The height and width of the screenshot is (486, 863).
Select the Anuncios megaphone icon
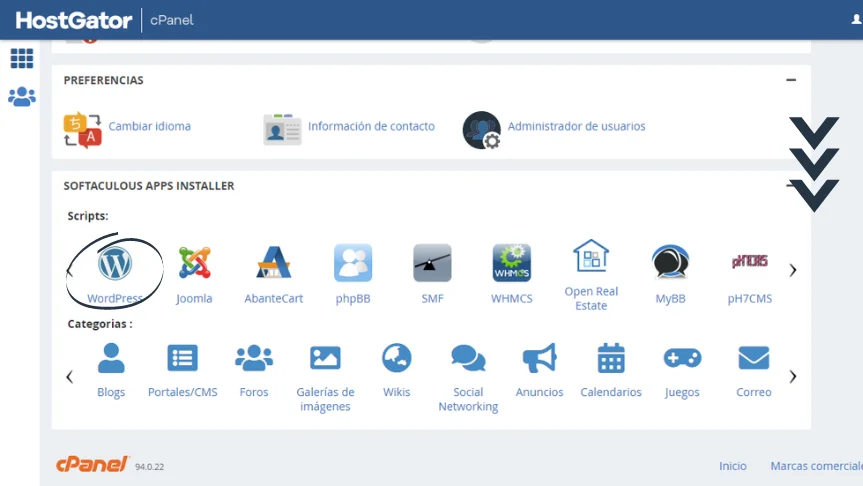click(x=539, y=358)
